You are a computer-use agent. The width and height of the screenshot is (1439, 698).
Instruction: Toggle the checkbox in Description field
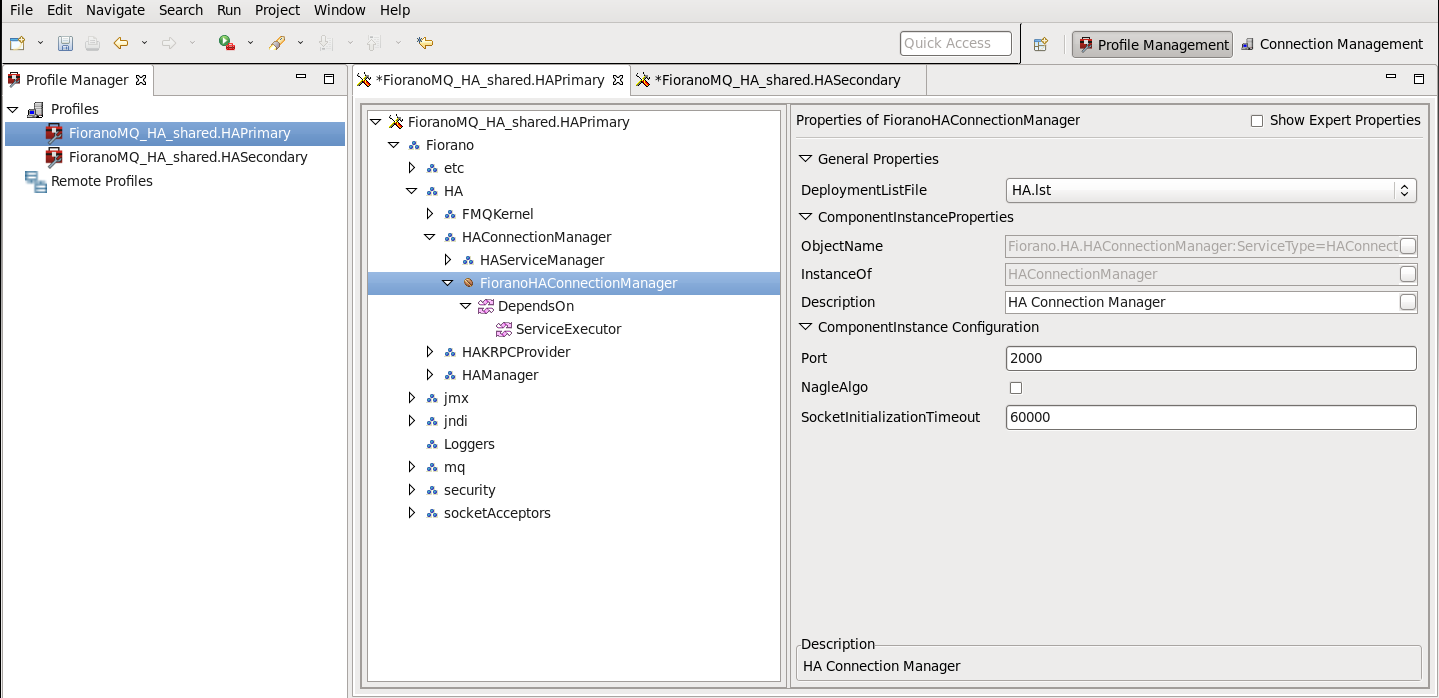pyautogui.click(x=1408, y=302)
